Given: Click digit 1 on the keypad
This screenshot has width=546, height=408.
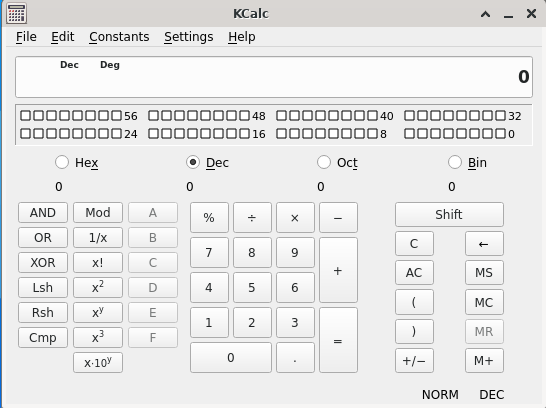Looking at the screenshot, I should click(209, 323).
